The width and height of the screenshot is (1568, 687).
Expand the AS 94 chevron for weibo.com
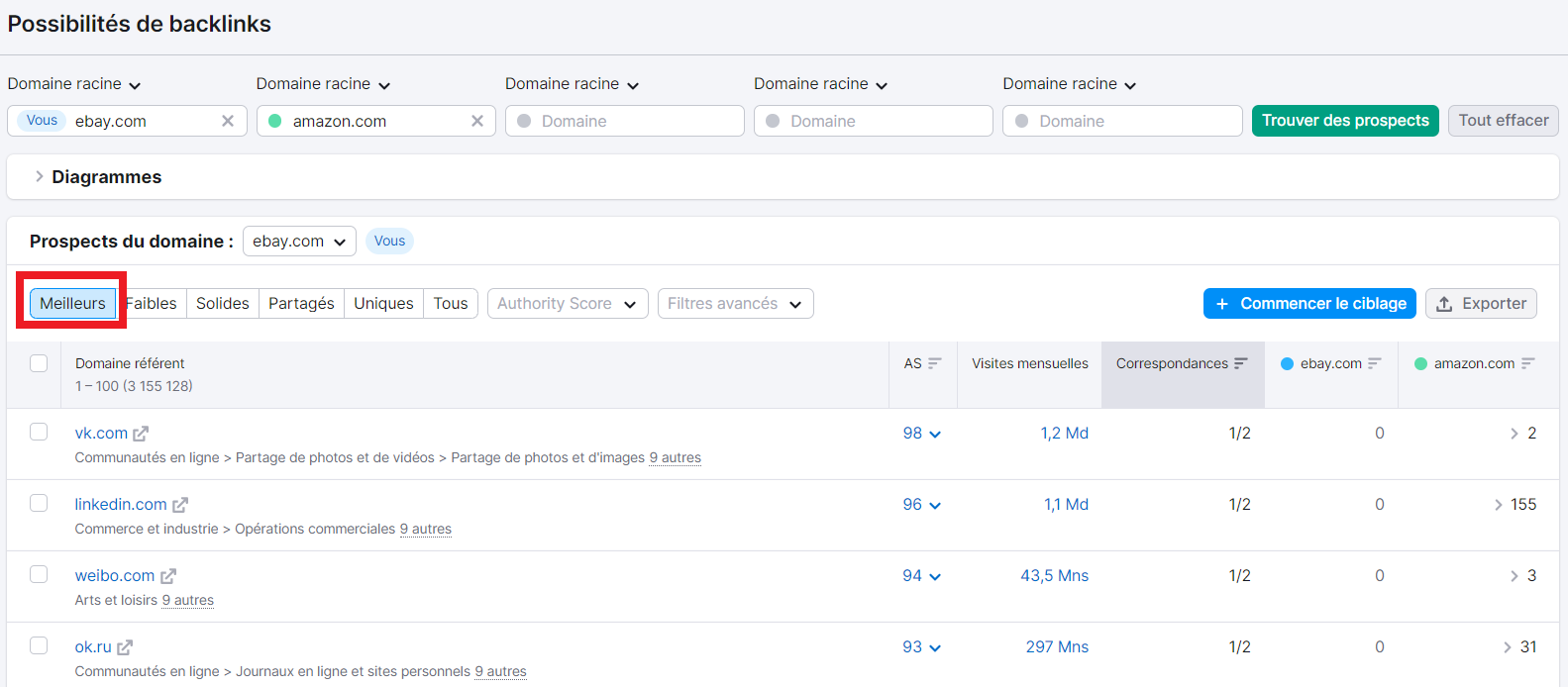click(x=935, y=577)
